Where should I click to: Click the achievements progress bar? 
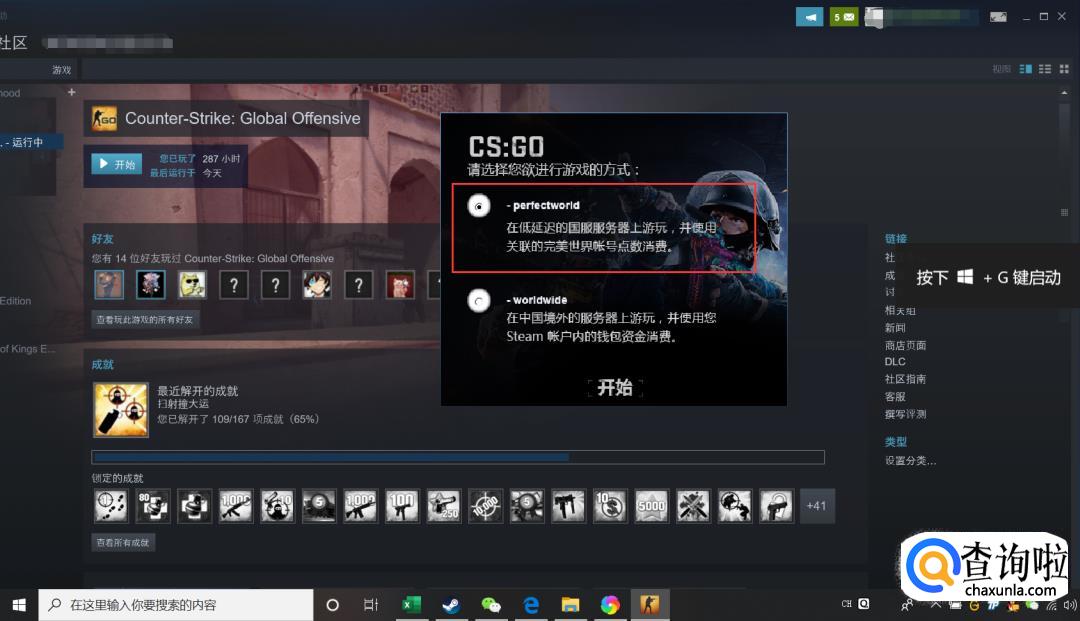[x=458, y=457]
